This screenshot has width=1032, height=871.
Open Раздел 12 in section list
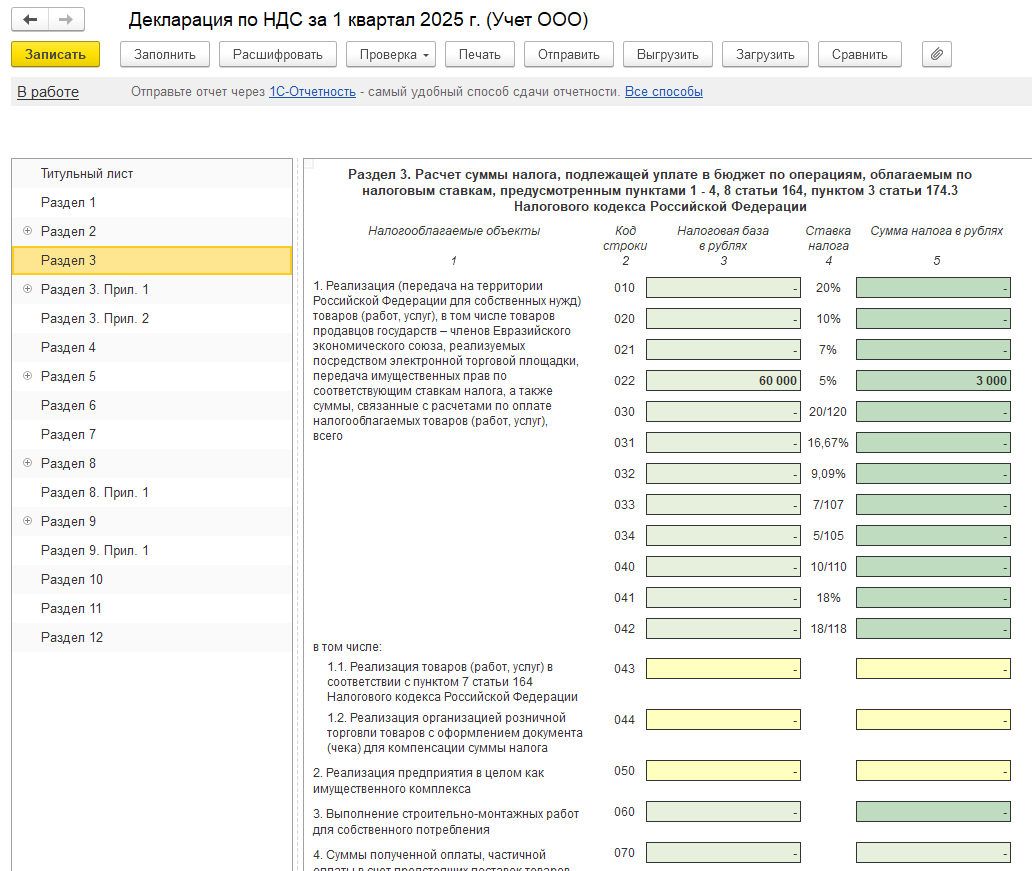pos(72,637)
